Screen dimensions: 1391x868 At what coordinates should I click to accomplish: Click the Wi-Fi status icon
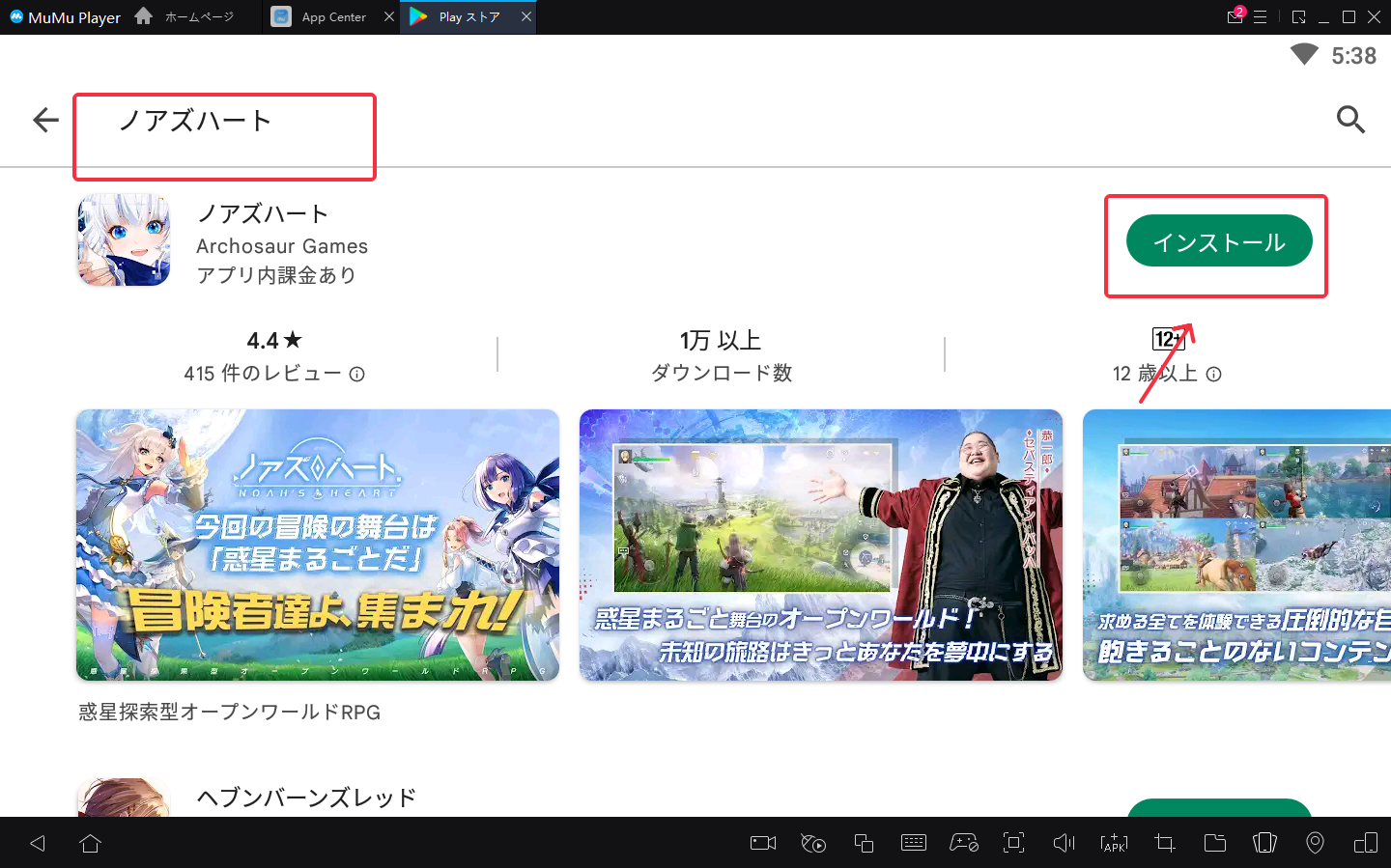(1304, 55)
